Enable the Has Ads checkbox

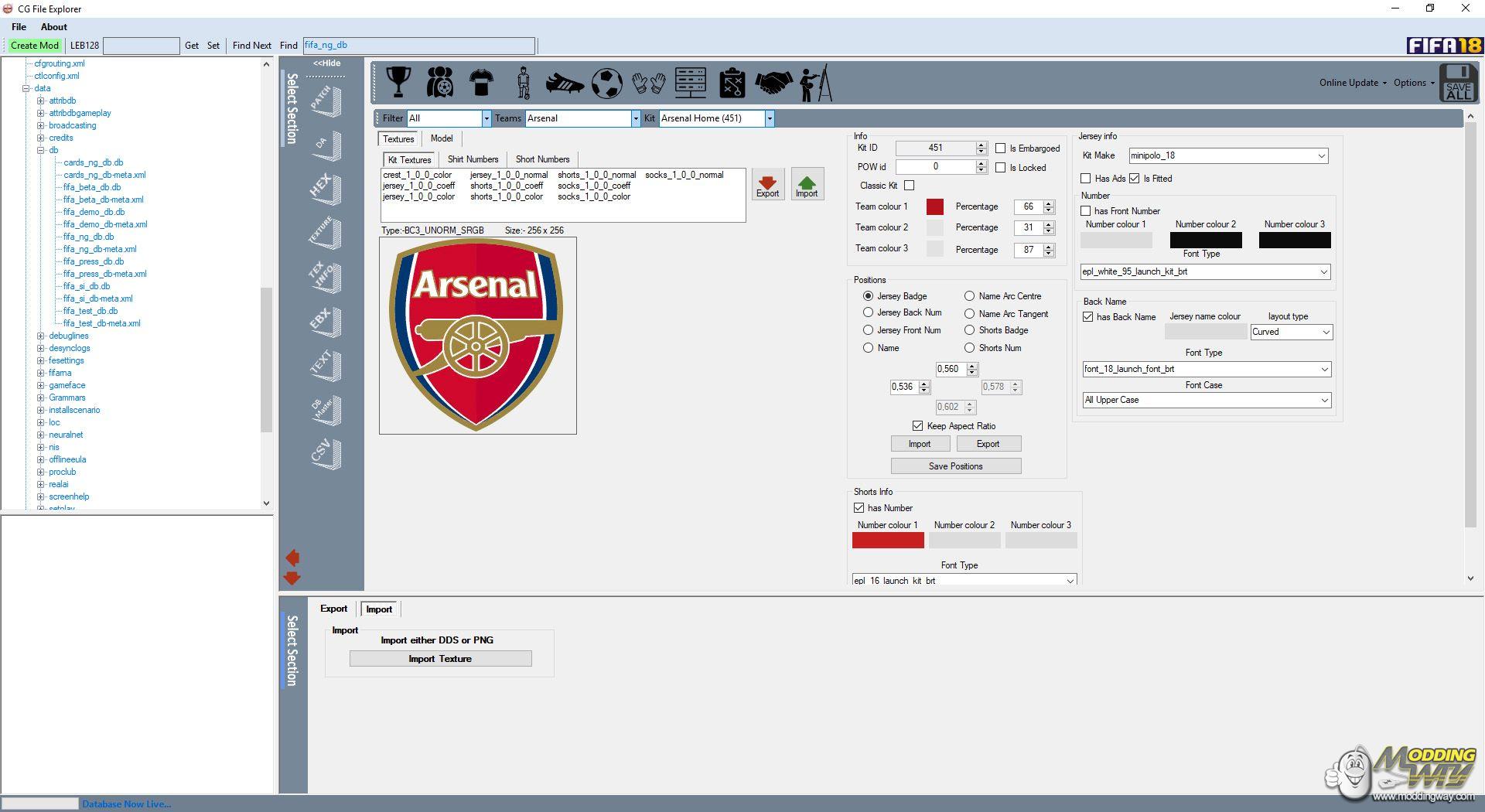(1086, 179)
